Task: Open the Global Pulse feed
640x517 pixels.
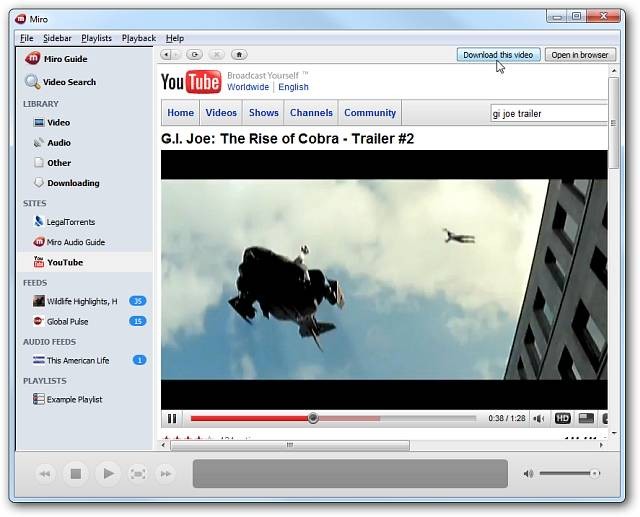Action: click(x=60, y=322)
